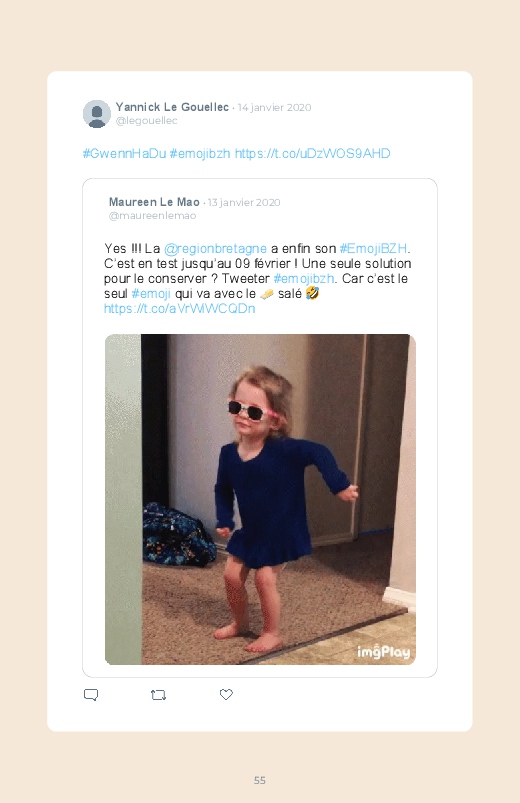
Task: Click the @maureenlemao handle
Action: click(x=152, y=216)
